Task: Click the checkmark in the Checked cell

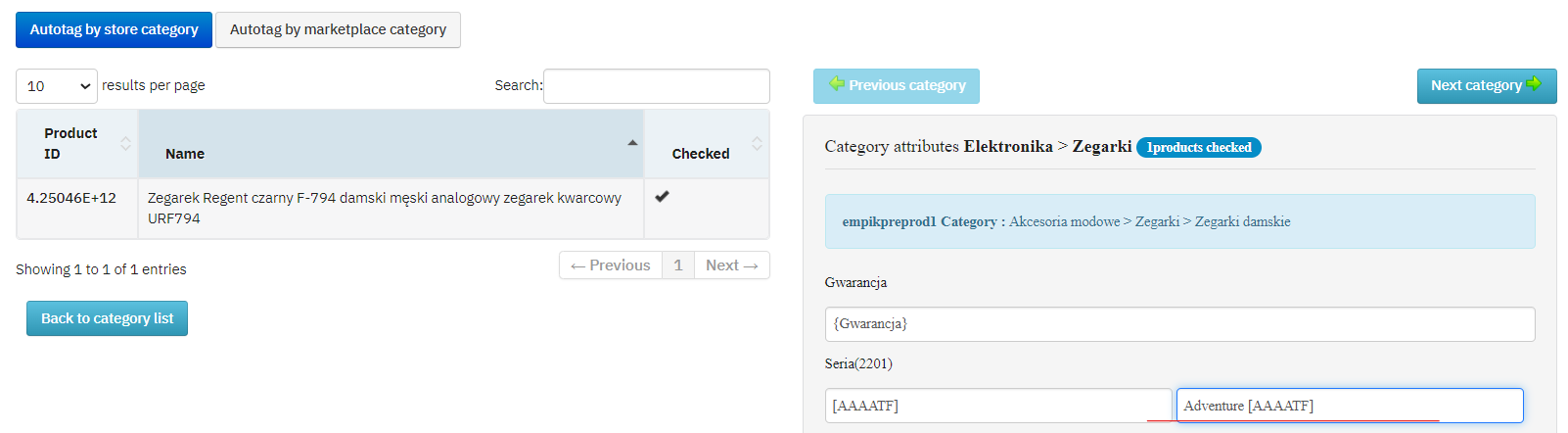Action: coord(663,196)
